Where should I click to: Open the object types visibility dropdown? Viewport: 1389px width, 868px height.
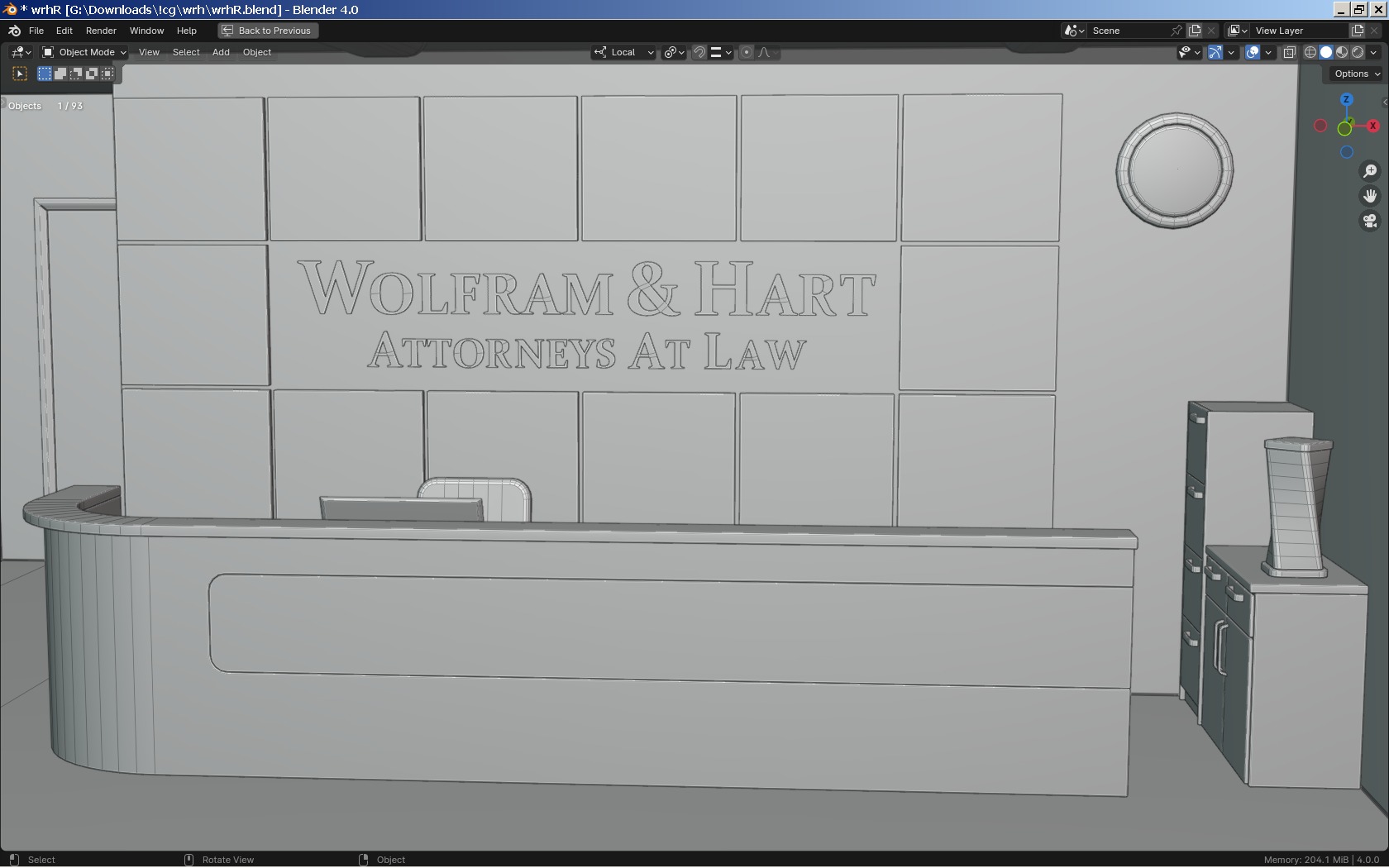tap(1190, 52)
